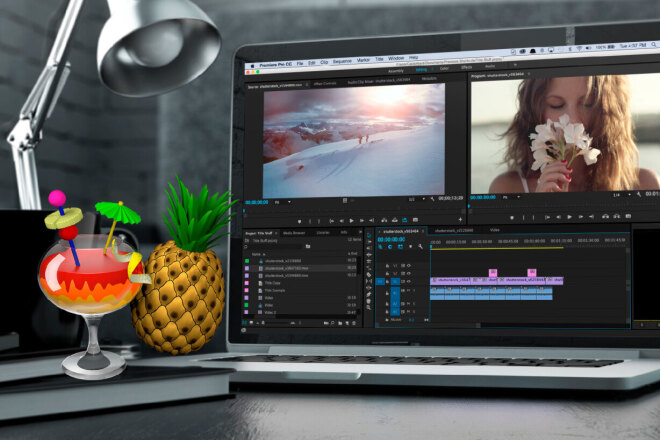The image size is (660, 440).
Task: Step forward one frame in Program monitor
Action: [x=580, y=217]
